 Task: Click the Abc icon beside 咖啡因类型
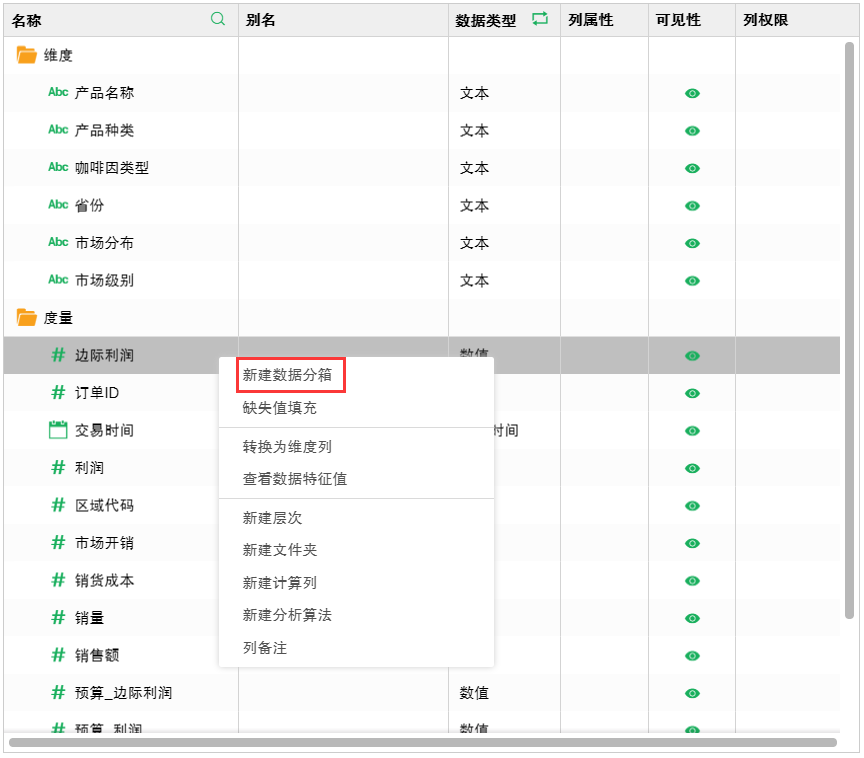click(x=58, y=167)
